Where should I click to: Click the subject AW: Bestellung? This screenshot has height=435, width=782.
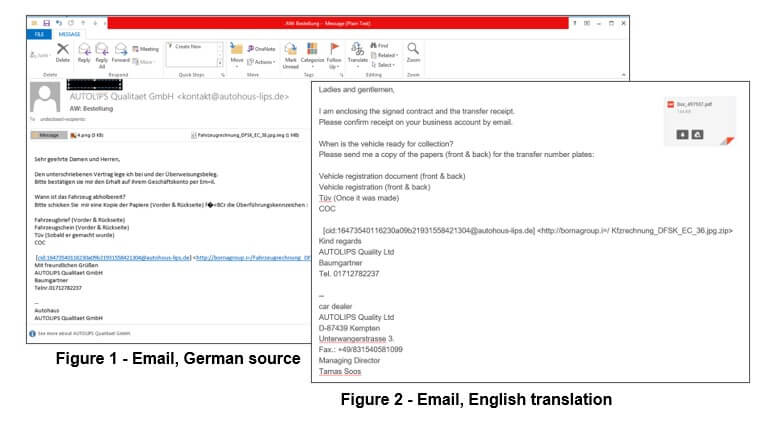point(91,109)
